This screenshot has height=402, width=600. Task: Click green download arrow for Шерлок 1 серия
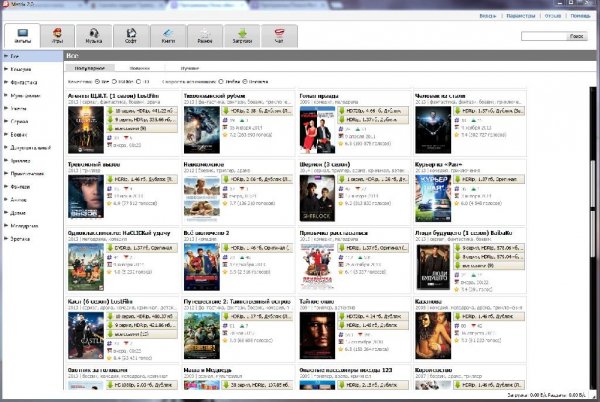[342, 179]
